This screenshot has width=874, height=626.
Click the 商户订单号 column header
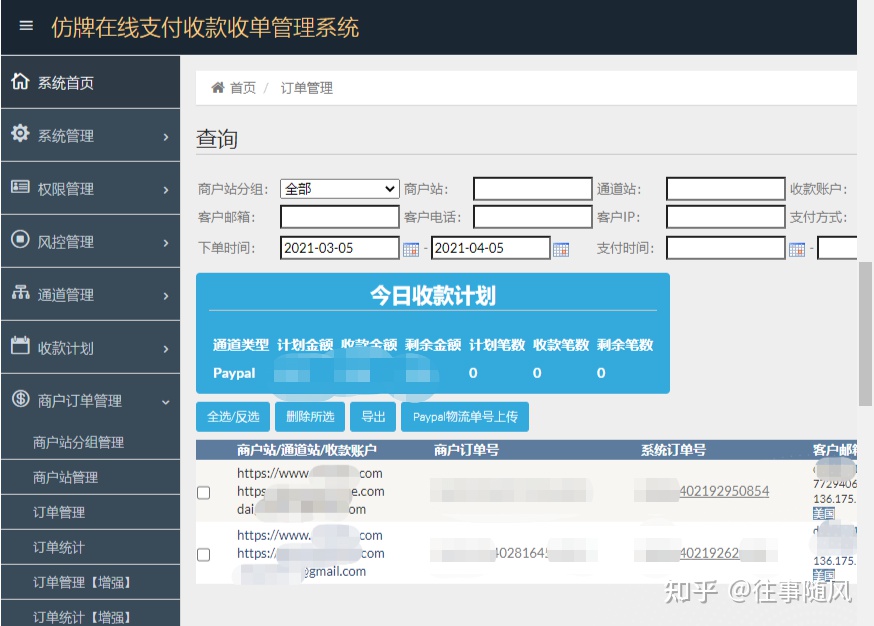pyautogui.click(x=466, y=450)
